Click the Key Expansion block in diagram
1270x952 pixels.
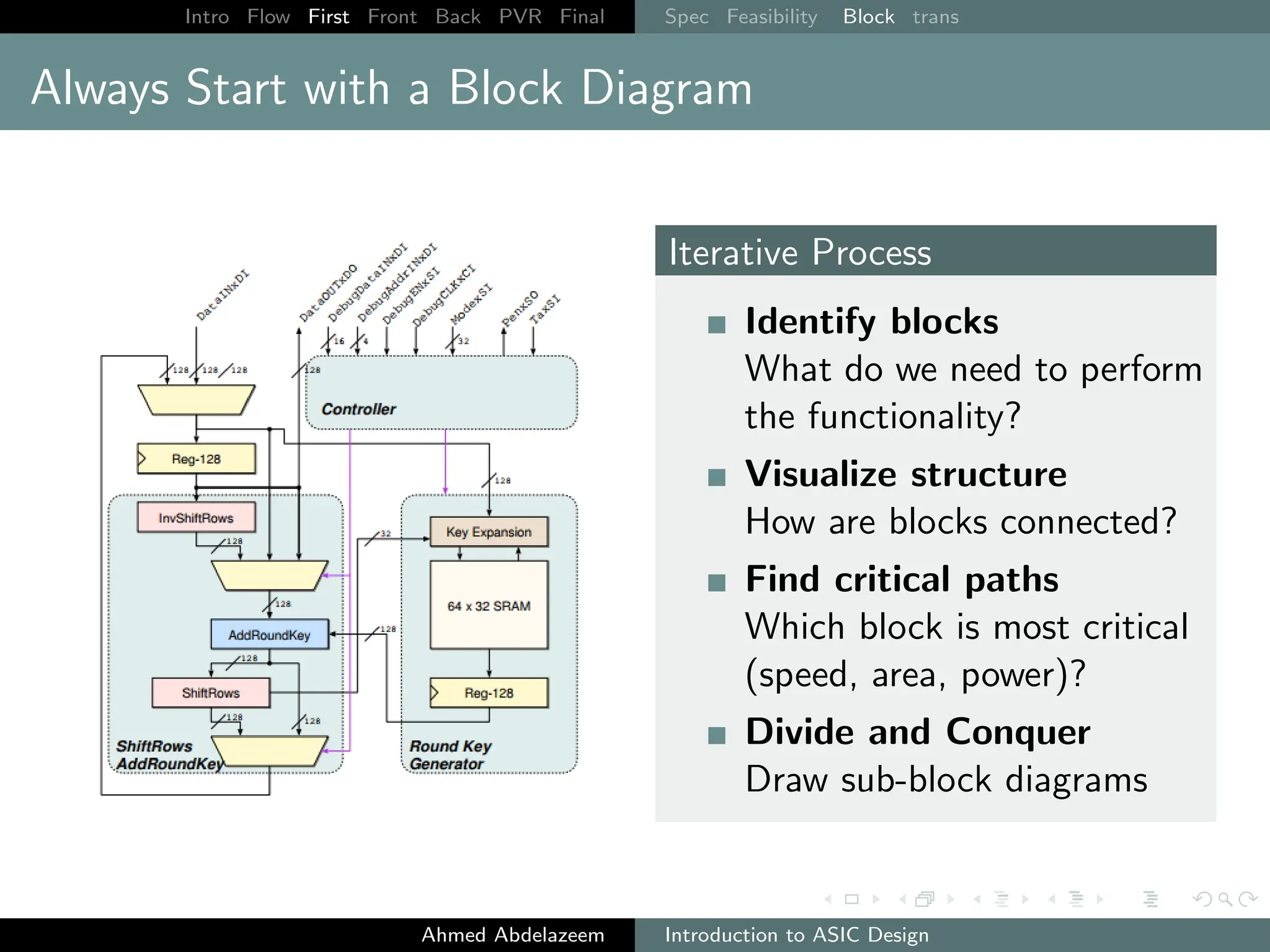click(489, 532)
